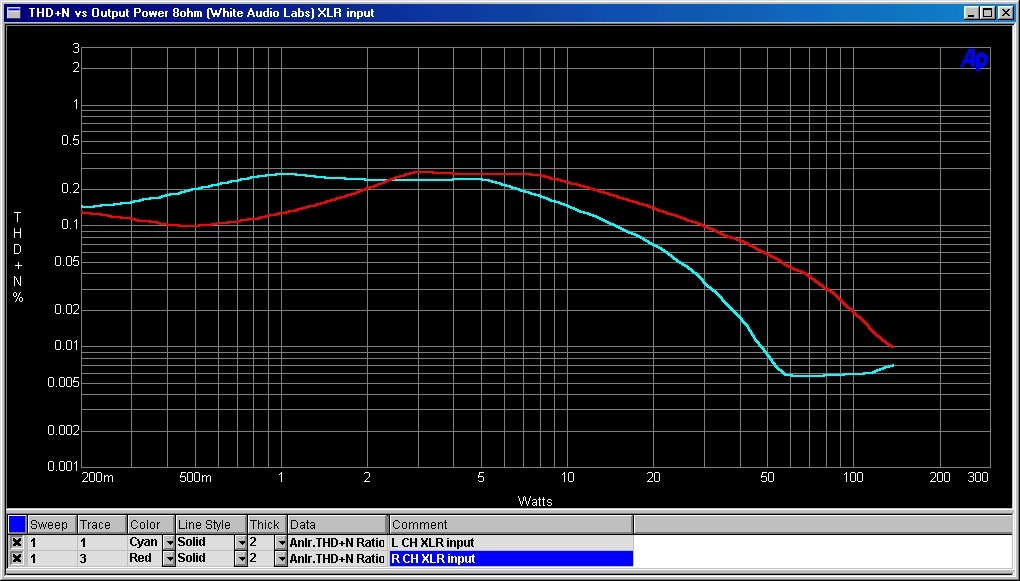This screenshot has width=1020, height=581.
Task: Click the Ap logo in the graph corner
Action: click(x=974, y=61)
